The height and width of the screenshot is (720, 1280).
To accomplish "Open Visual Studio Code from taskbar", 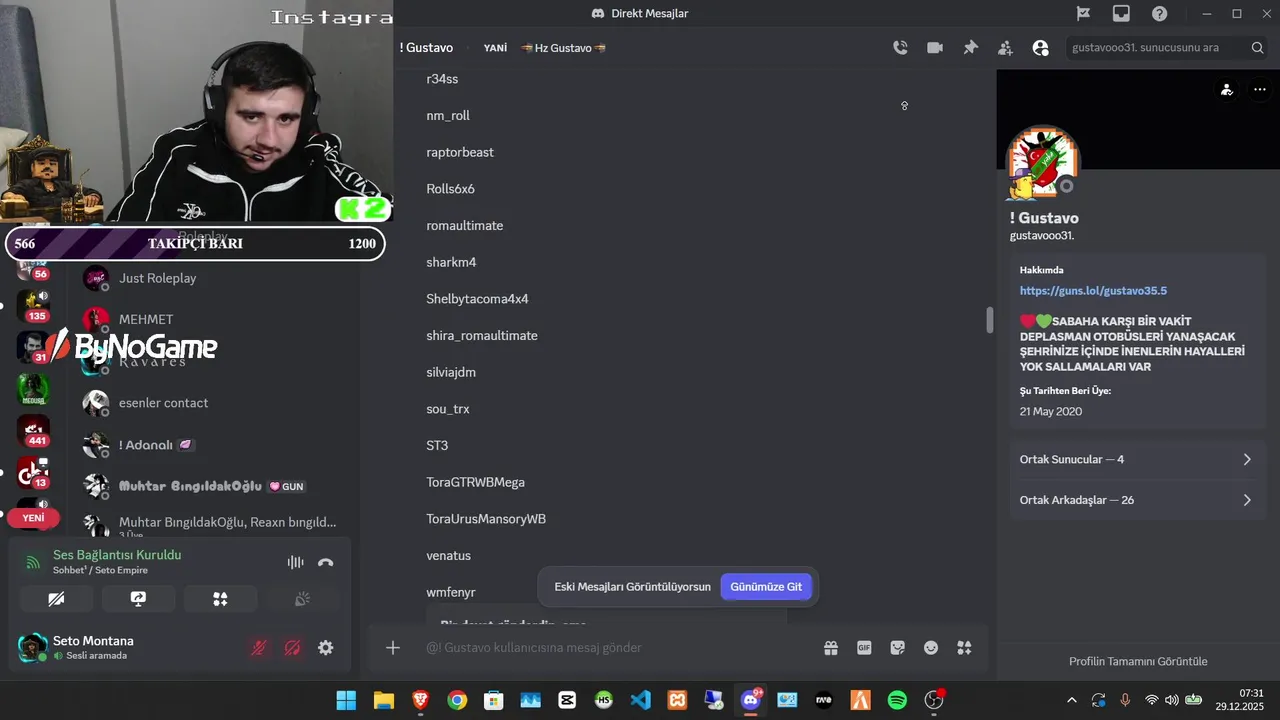I will (641, 700).
